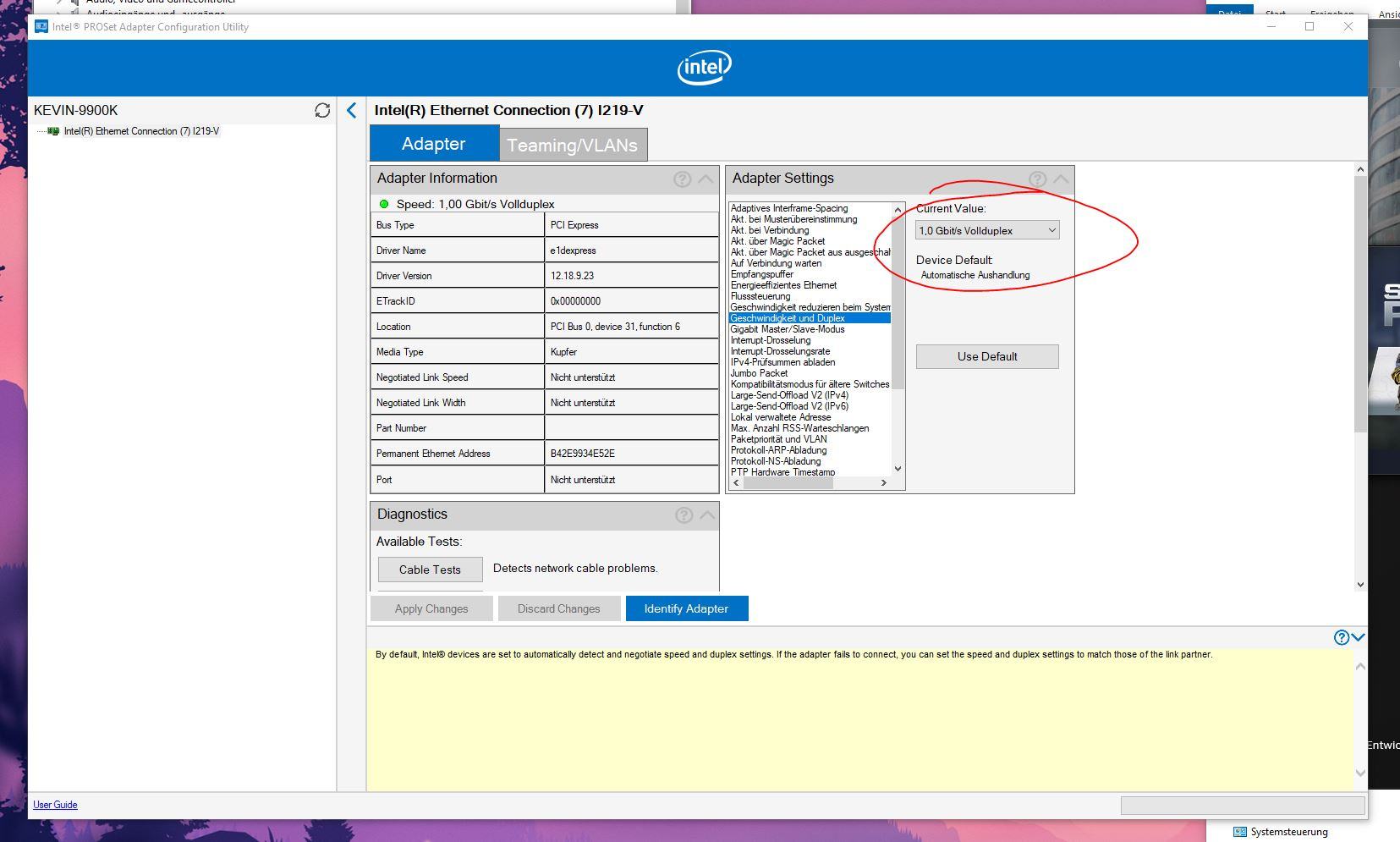Viewport: 1400px width, 842px height.
Task: Click the settings list scroll-down arrow
Action: click(898, 469)
